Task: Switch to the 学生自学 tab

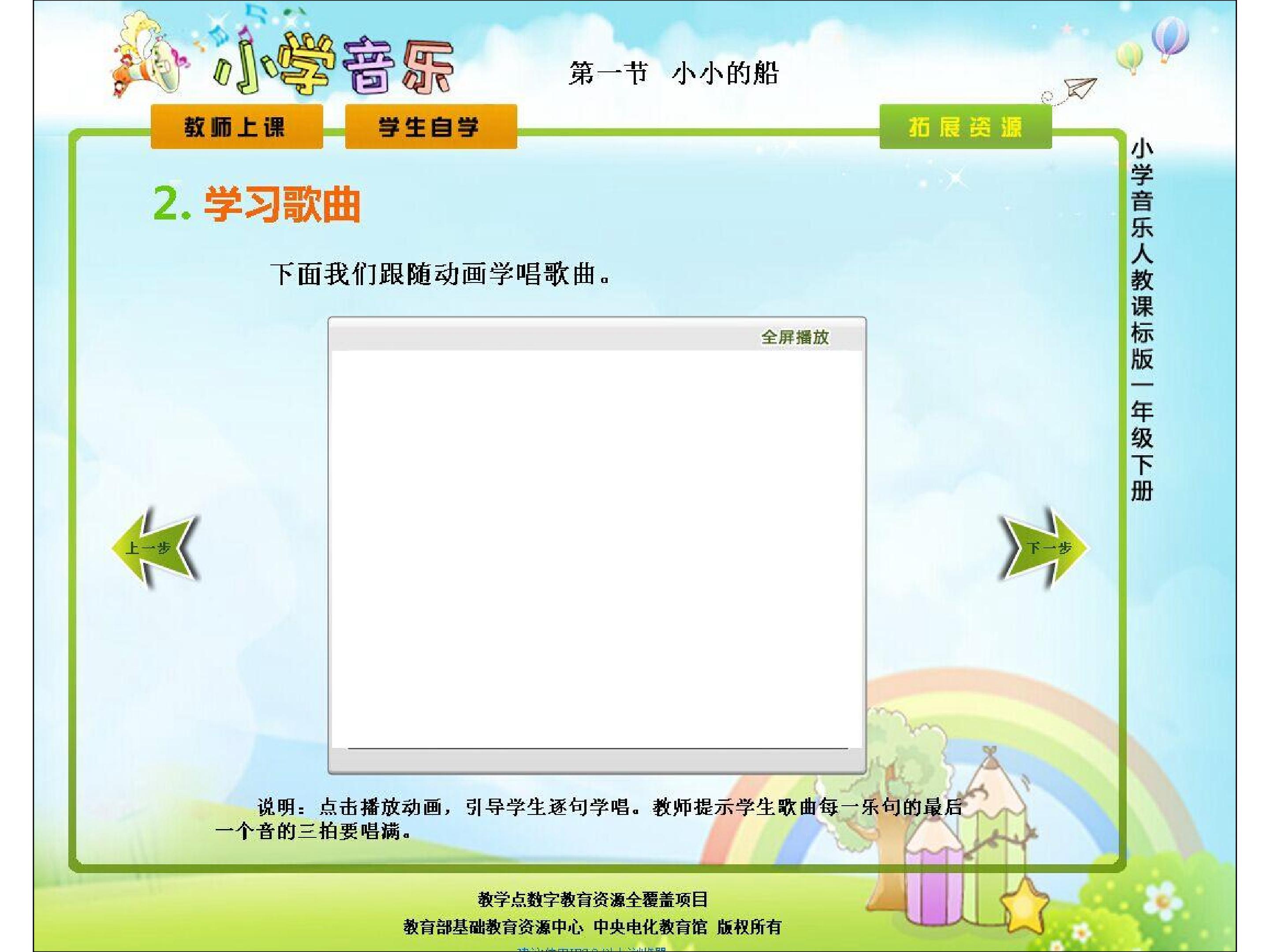Action: (x=430, y=127)
